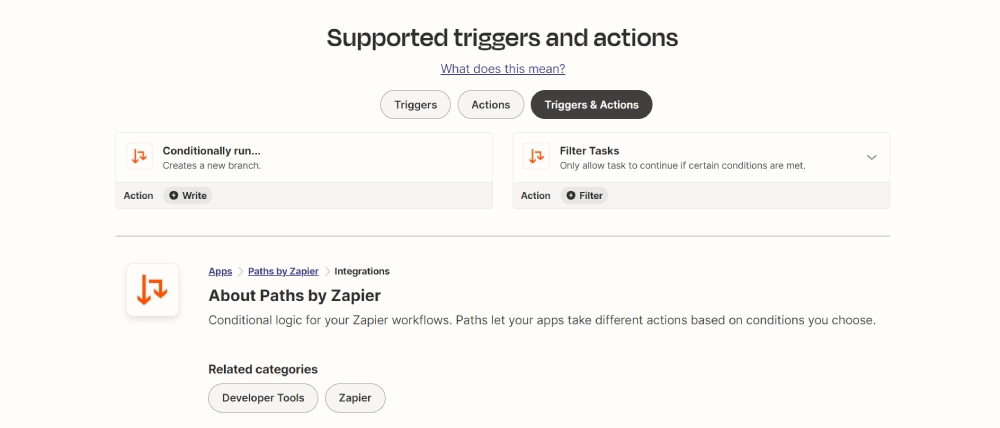
Task: Click the Paths icon on Filter Tasks card
Action: (x=536, y=157)
